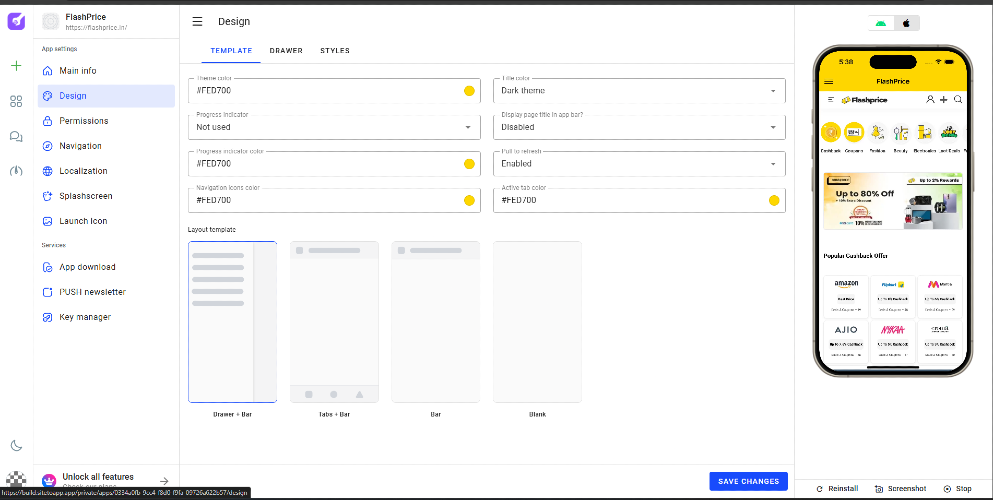Click the arrow next to Unlock all features
993x500 pixels.
pyautogui.click(x=164, y=482)
